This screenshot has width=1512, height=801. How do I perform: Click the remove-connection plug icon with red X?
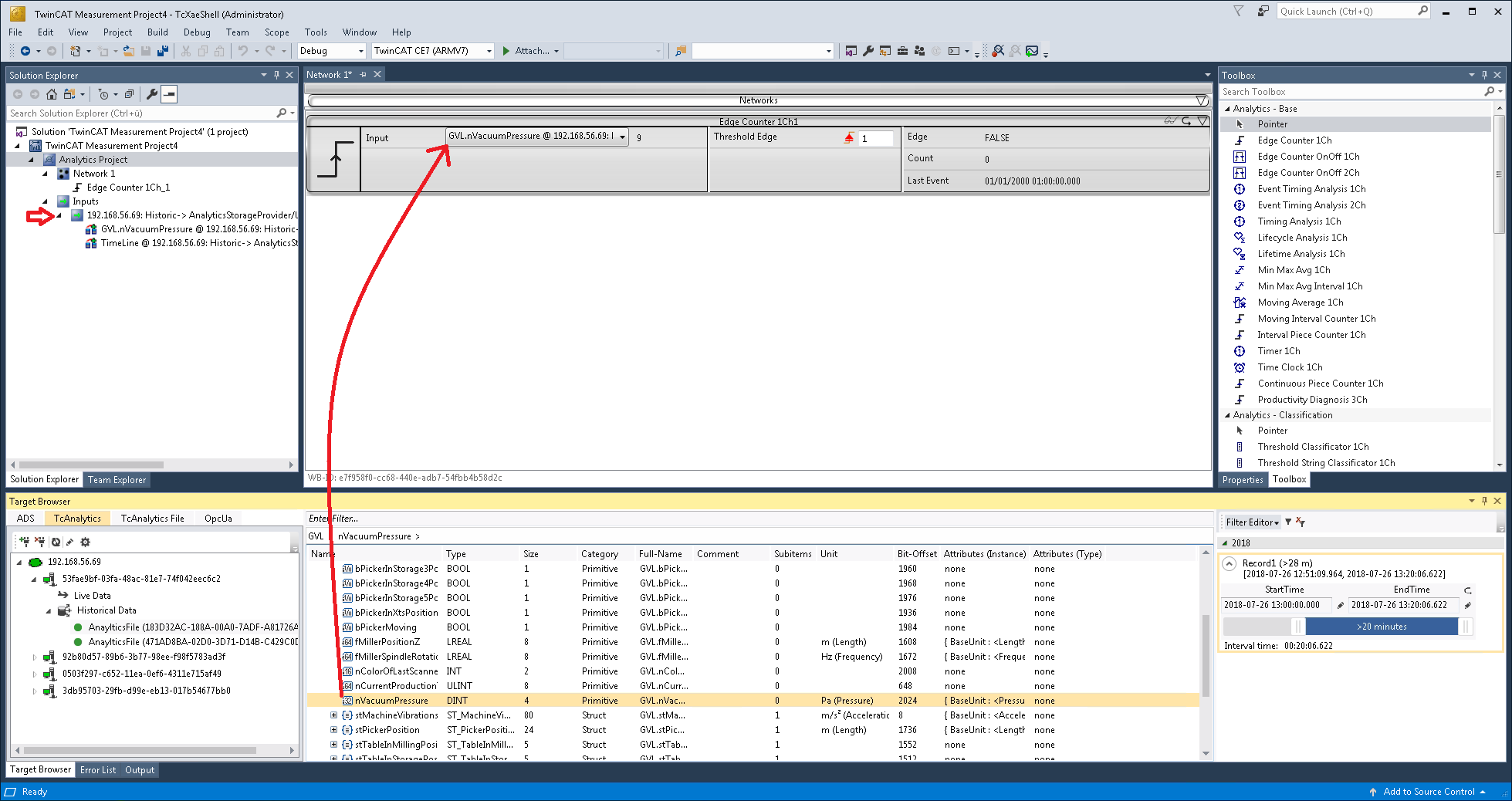tap(39, 542)
